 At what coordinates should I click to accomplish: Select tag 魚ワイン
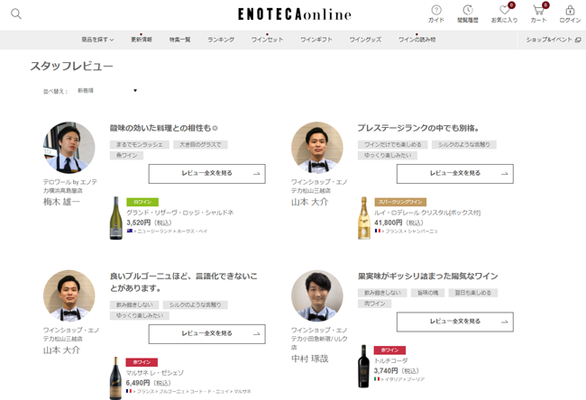point(127,155)
